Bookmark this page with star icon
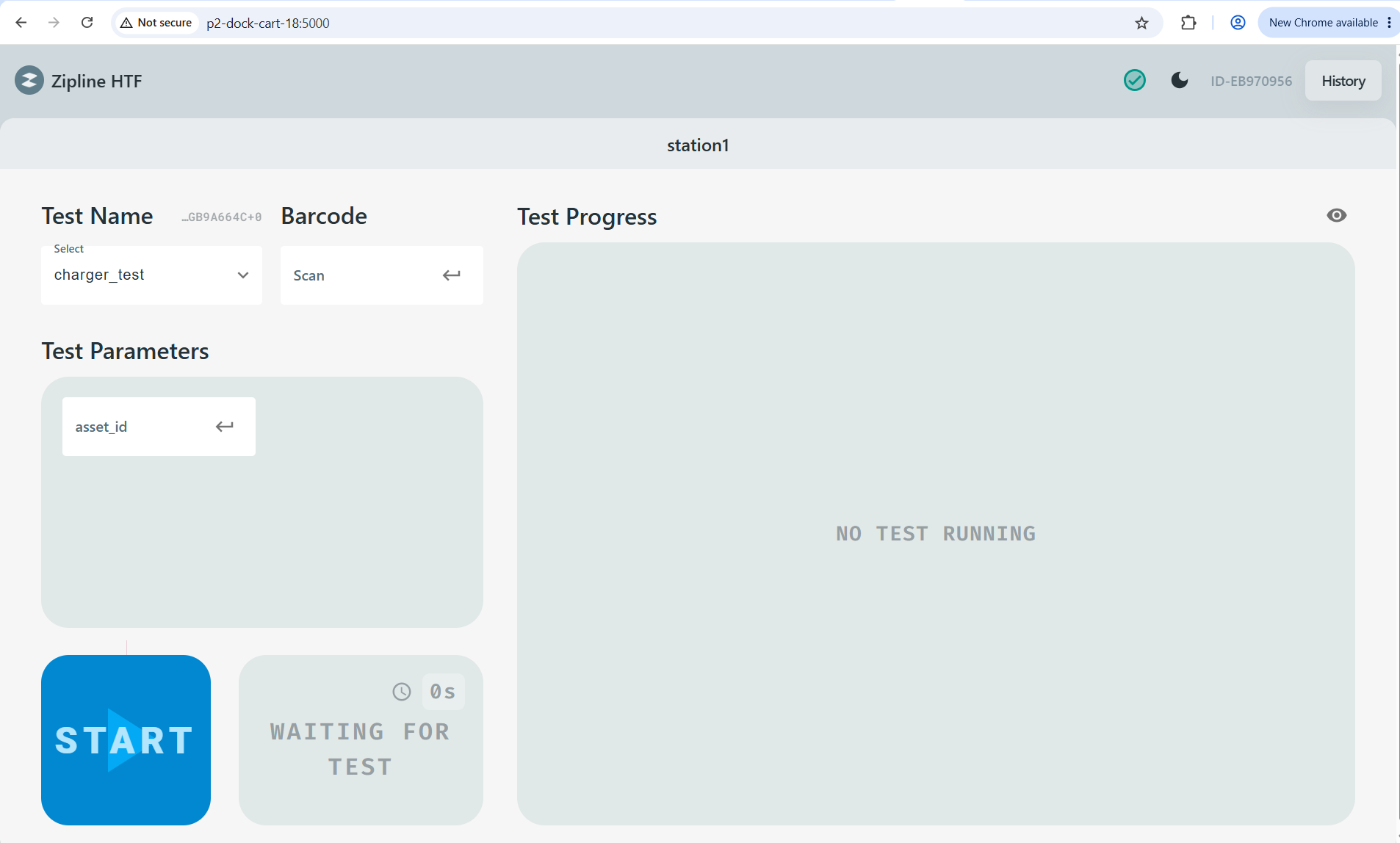This screenshot has width=1400, height=843. coord(1141,23)
